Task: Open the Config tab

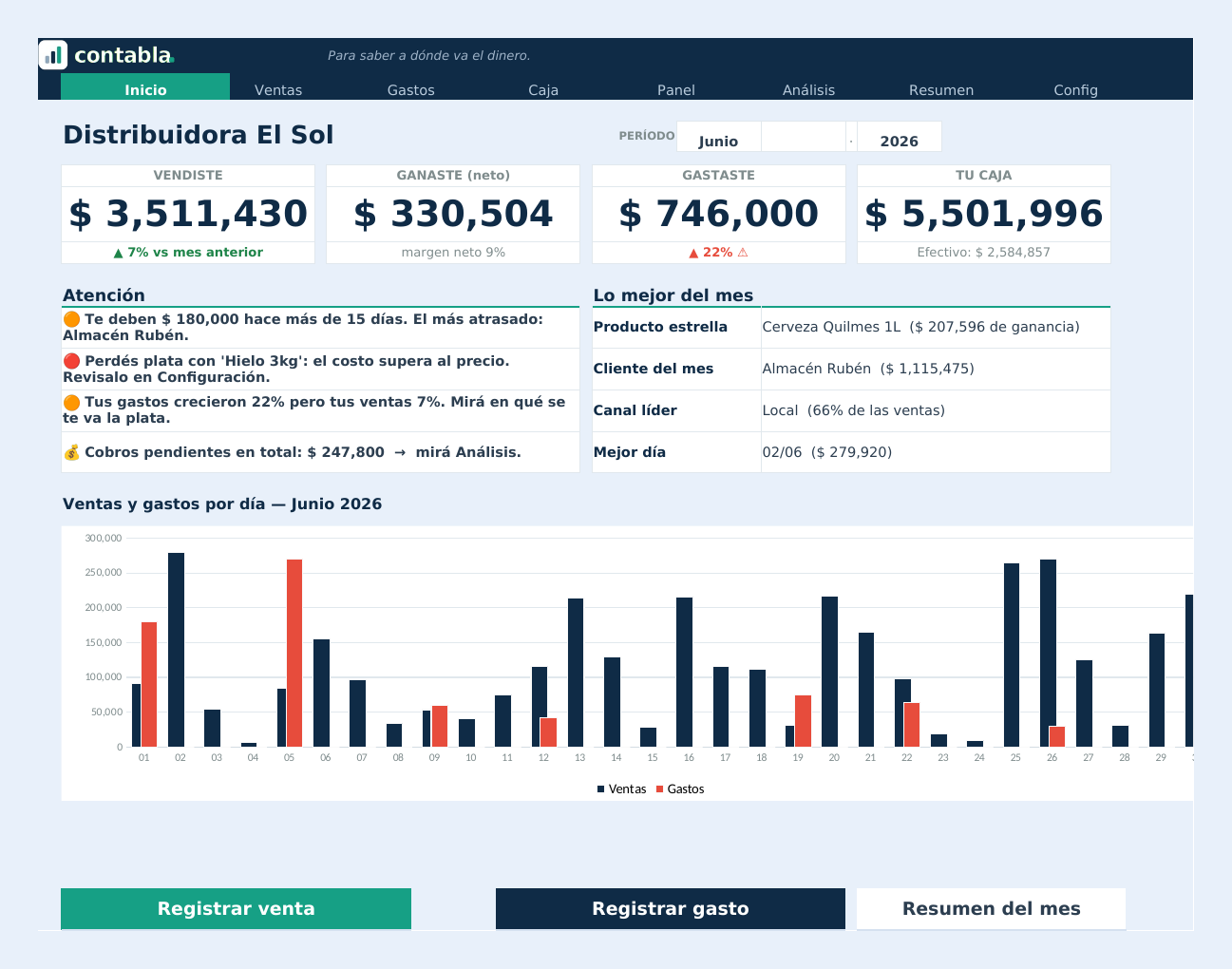Action: (x=1076, y=90)
